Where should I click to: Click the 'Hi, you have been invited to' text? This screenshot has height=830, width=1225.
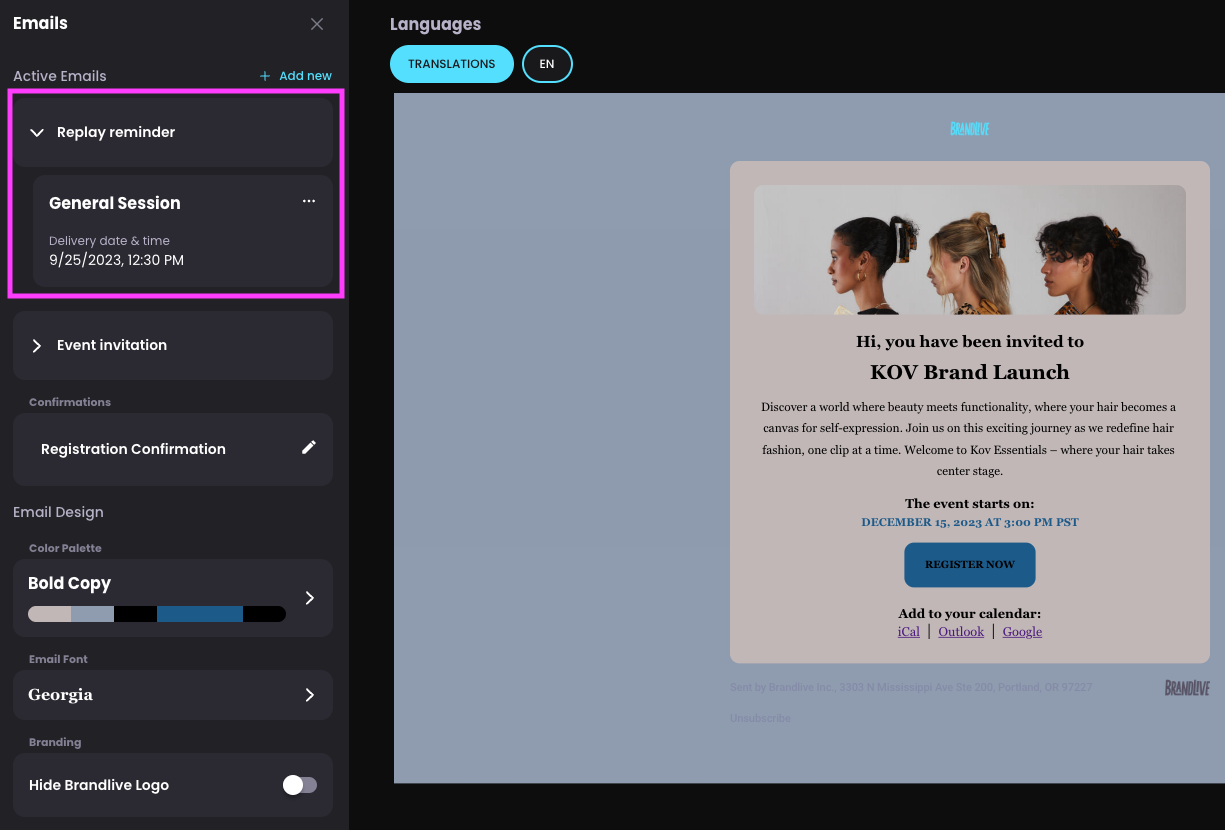pos(970,341)
